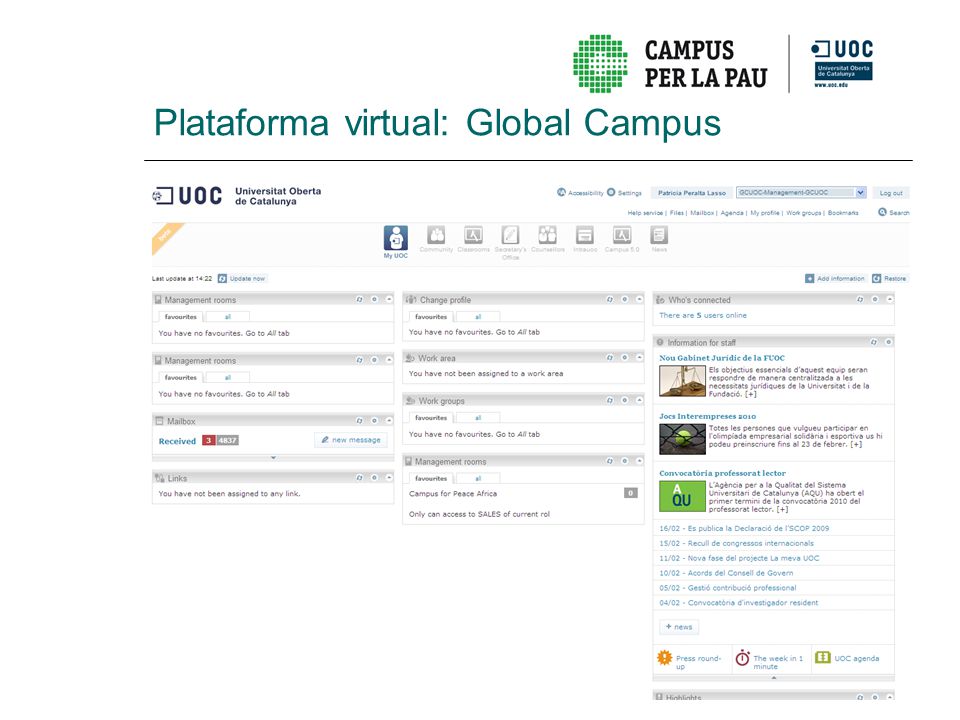This screenshot has height=720, width=960.
Task: Click the Update now refresh icon
Action: 222,279
